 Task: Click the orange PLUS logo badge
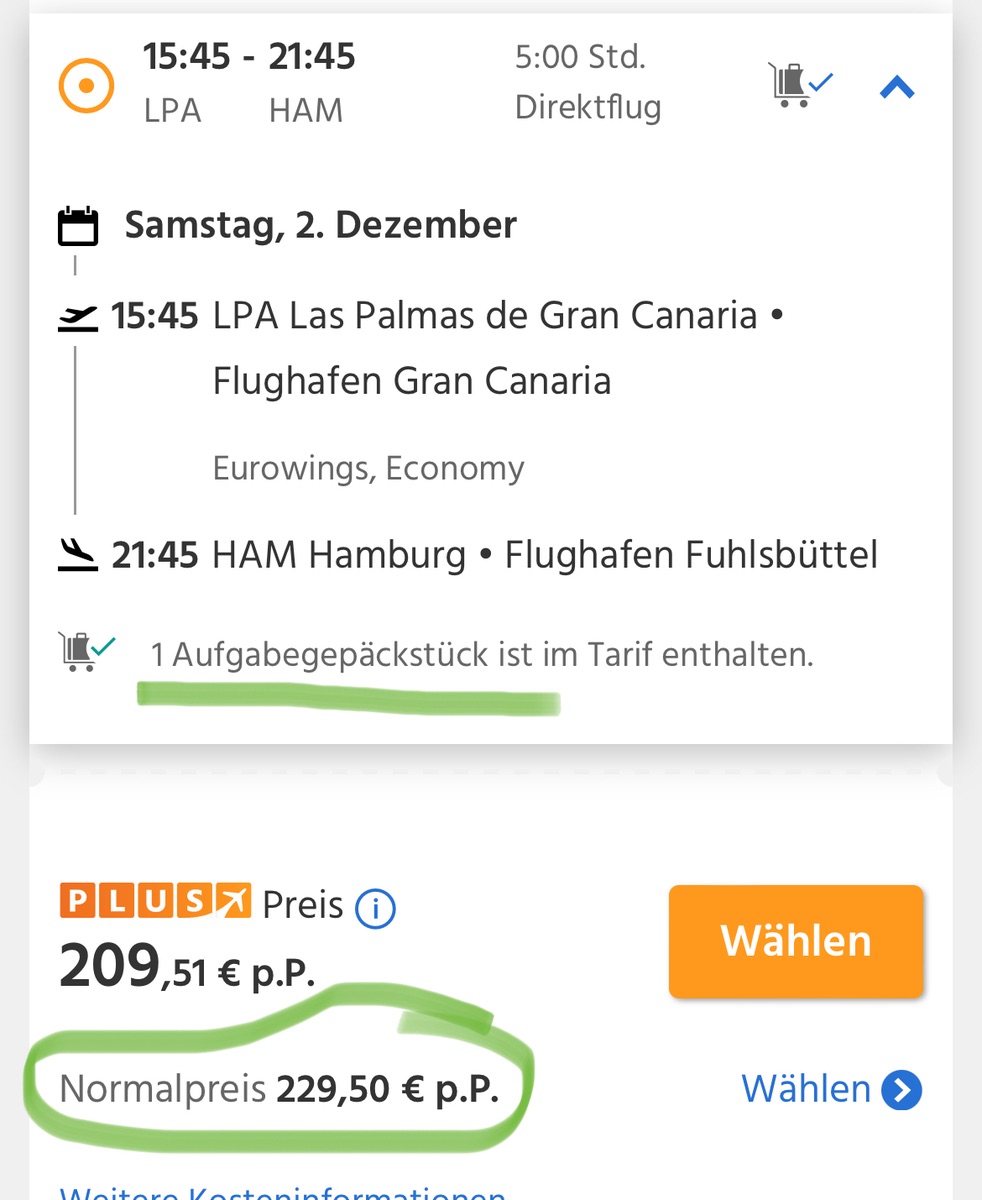click(156, 901)
